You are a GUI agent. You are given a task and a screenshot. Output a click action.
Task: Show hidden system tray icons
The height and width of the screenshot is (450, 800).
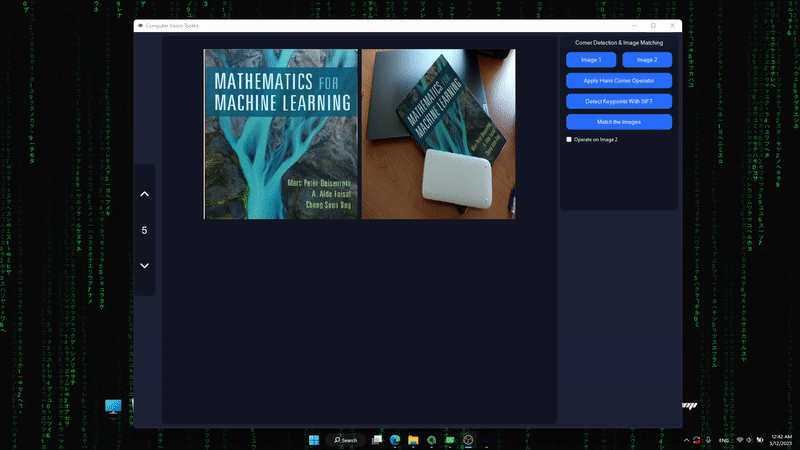coord(686,440)
